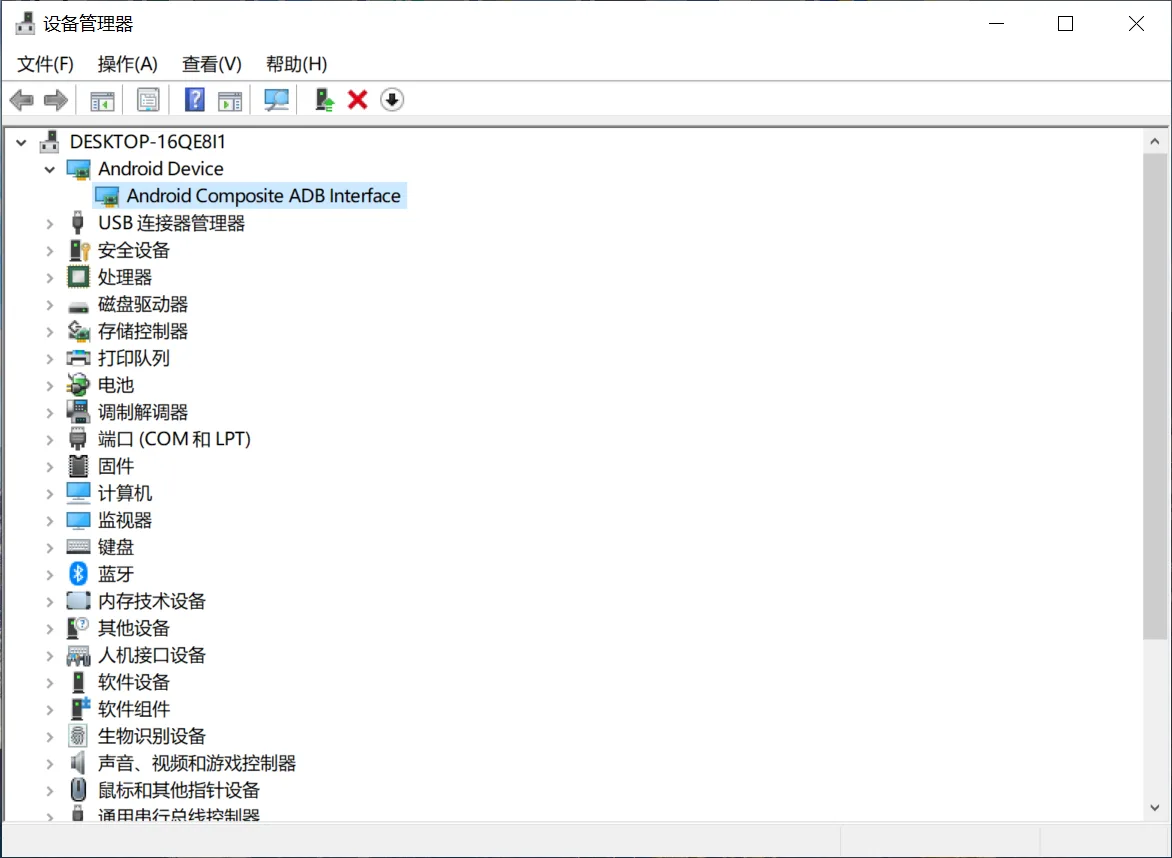This screenshot has width=1172, height=858.
Task: Click the action pane toolbar icon
Action: [229, 100]
